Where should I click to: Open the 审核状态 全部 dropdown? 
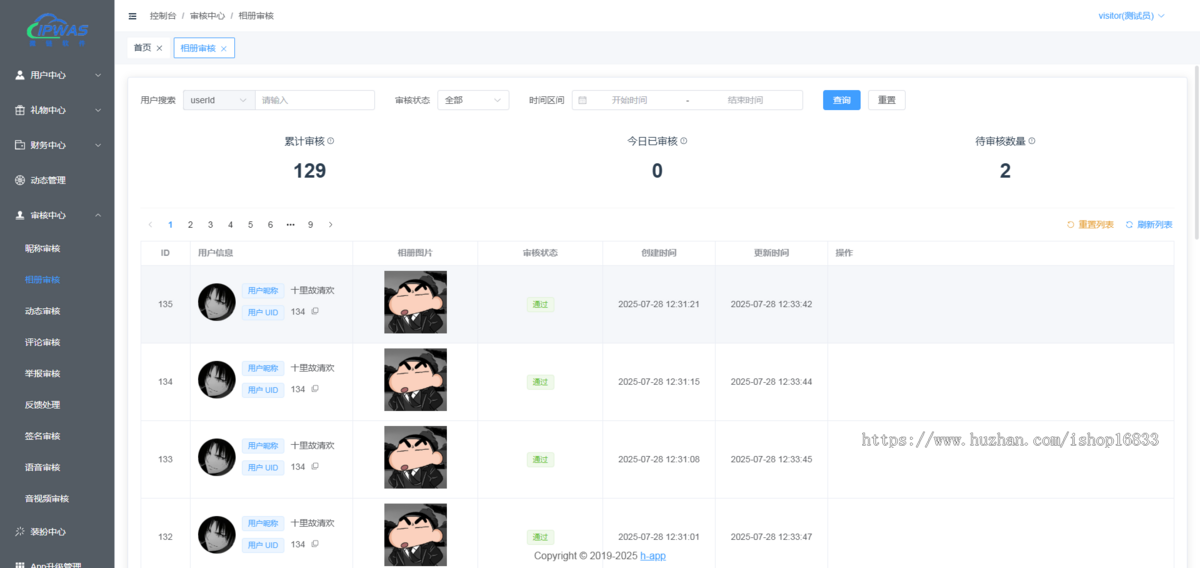coord(473,100)
